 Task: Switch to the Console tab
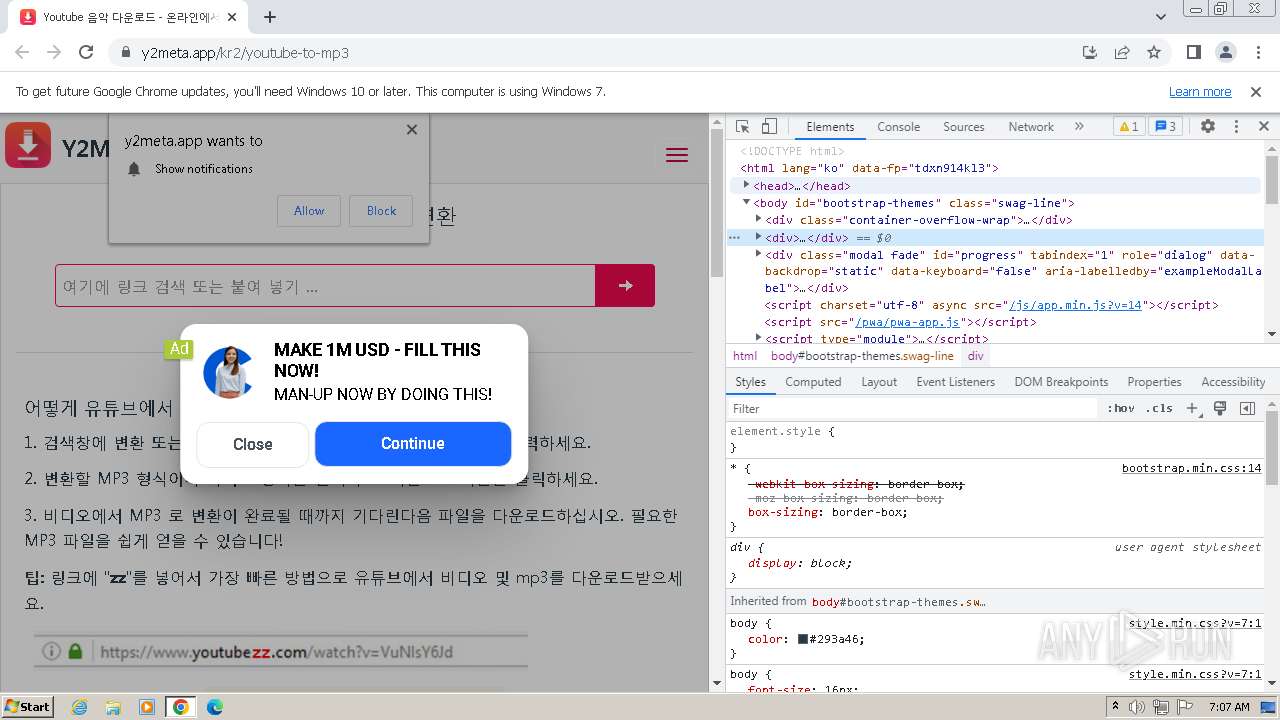point(898,127)
